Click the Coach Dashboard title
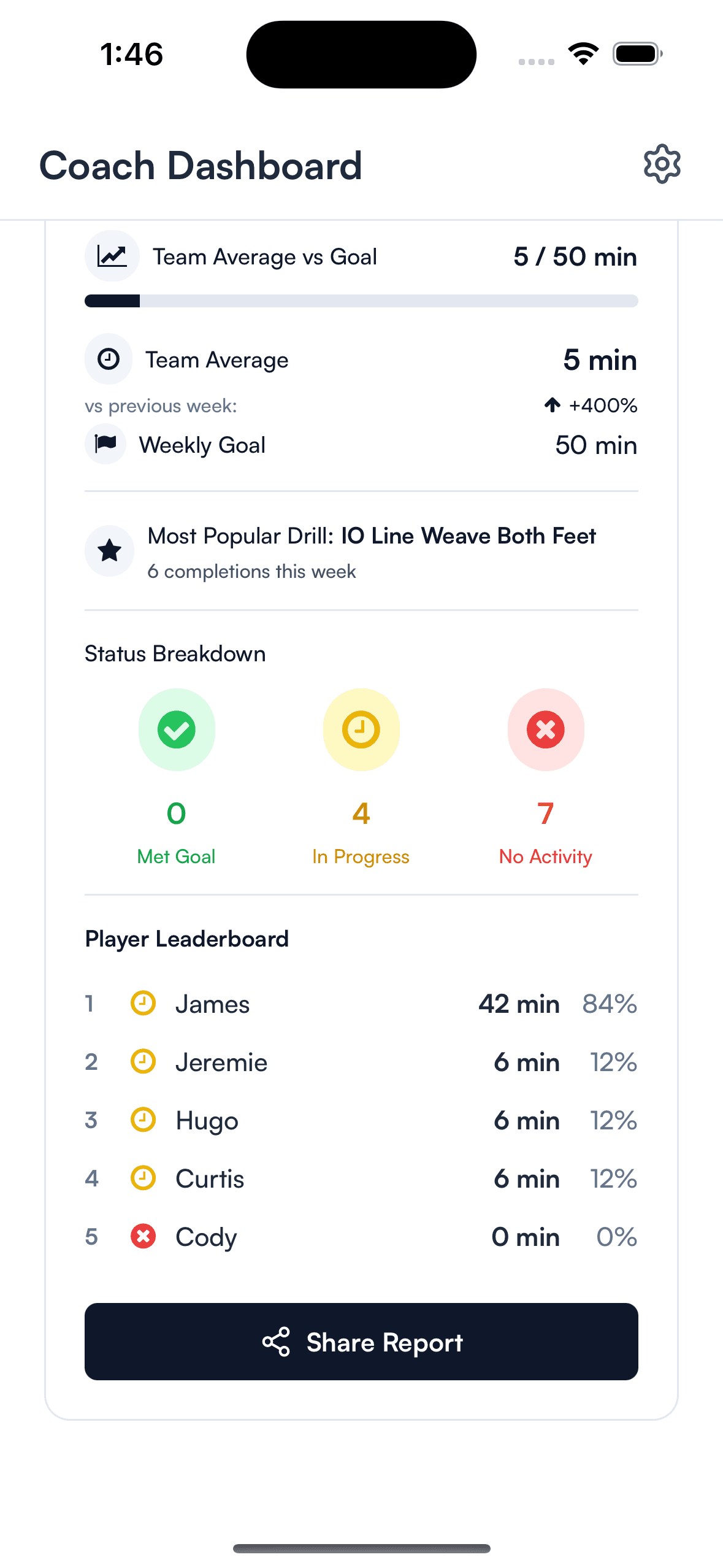The height and width of the screenshot is (1568, 723). (x=201, y=165)
